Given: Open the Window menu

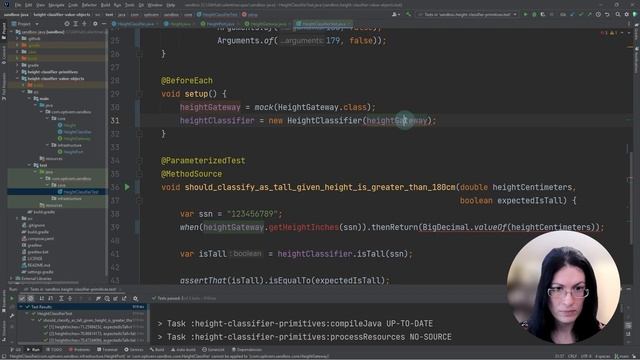Looking at the screenshot, I should pos(155,5).
